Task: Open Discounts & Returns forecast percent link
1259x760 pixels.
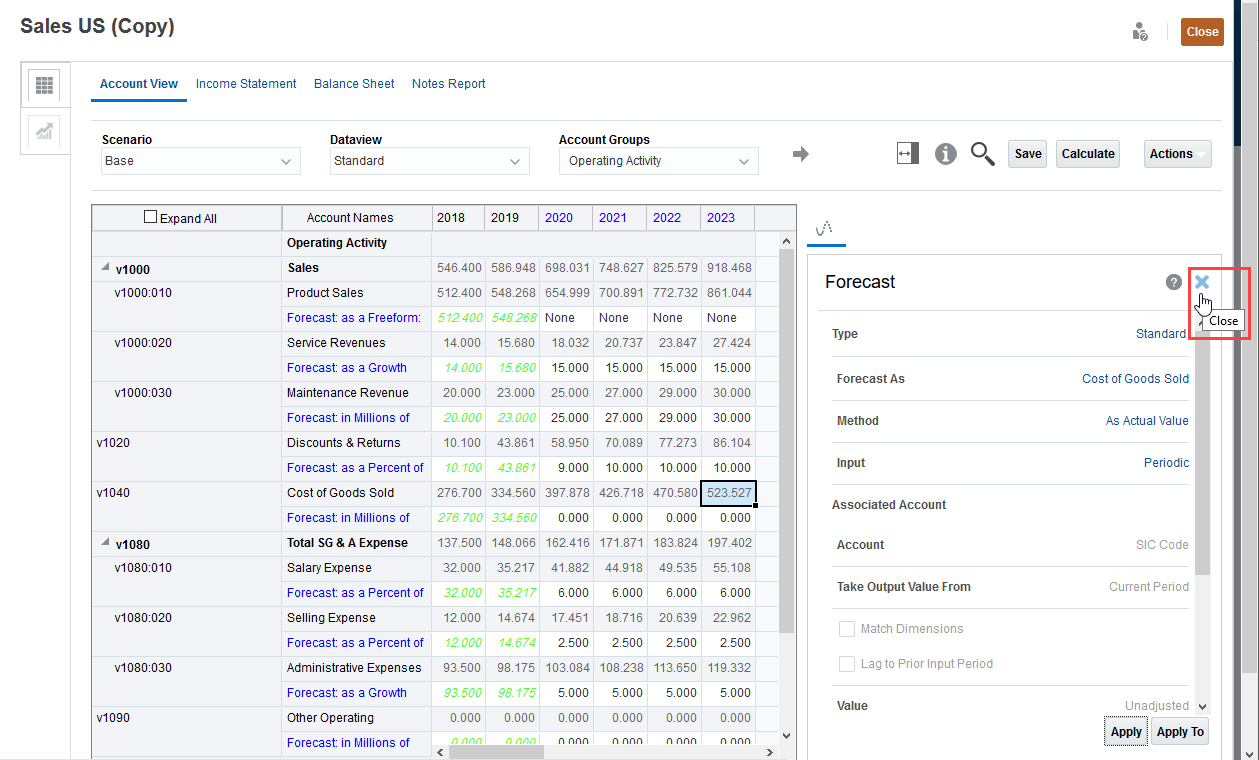Action: tap(355, 468)
